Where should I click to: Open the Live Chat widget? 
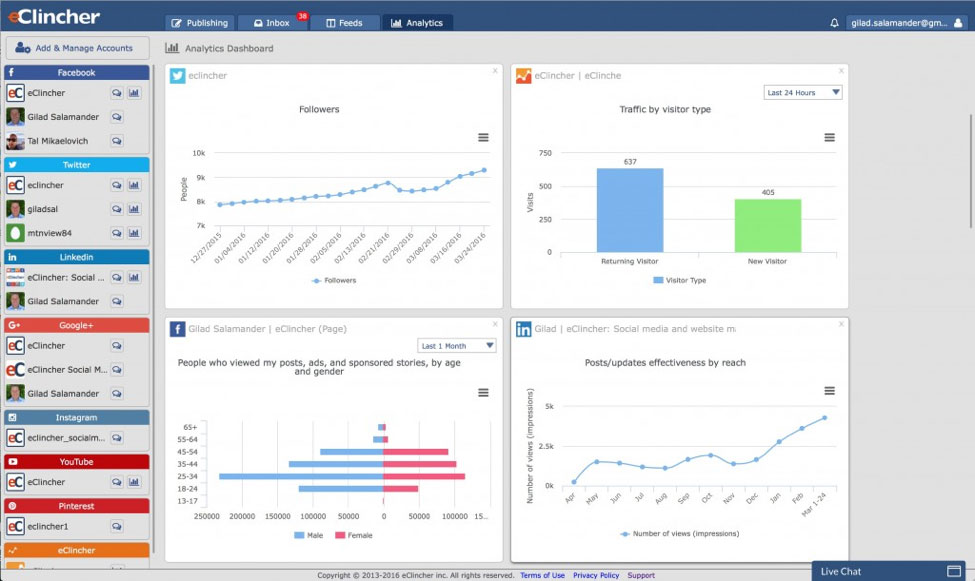[892, 571]
